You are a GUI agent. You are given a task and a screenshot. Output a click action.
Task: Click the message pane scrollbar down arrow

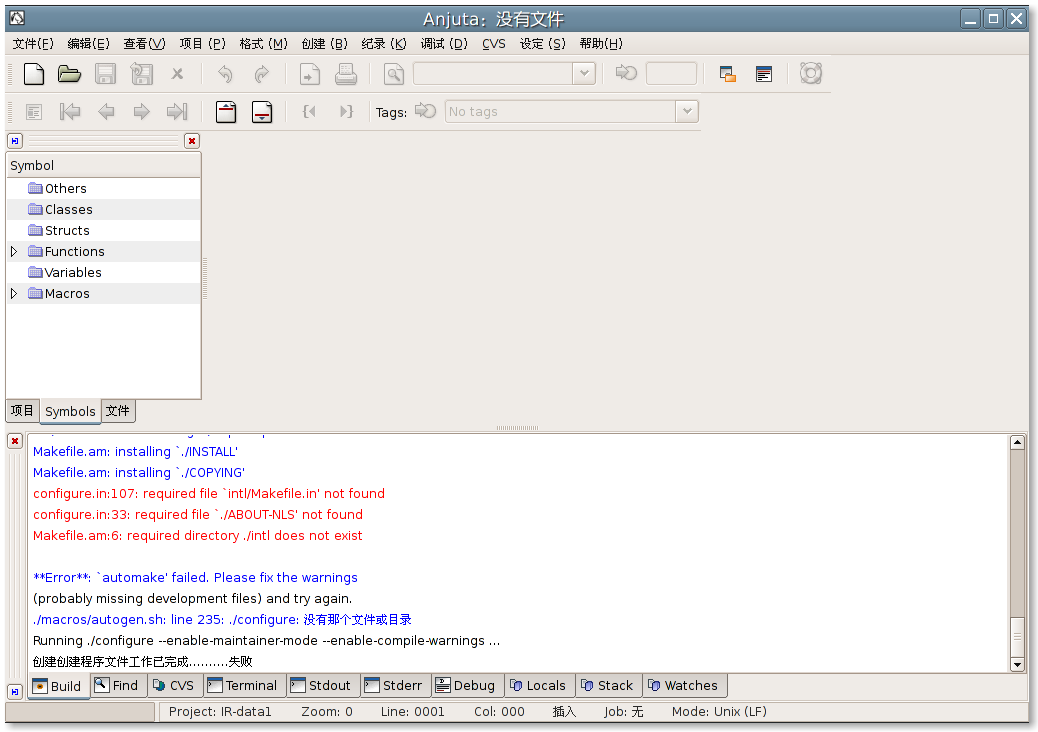point(1017,664)
